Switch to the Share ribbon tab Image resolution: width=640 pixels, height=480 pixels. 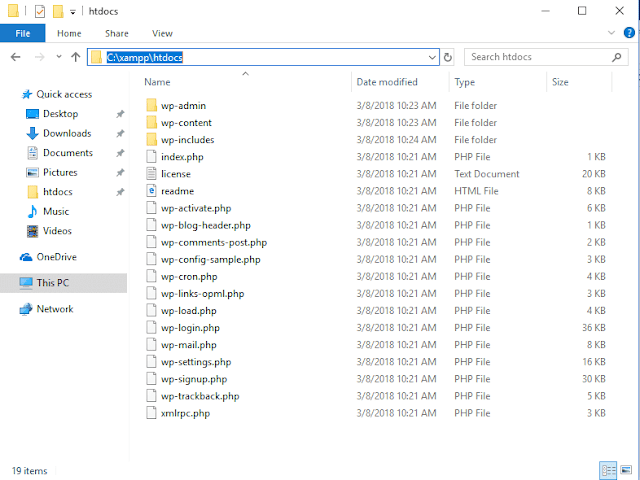point(117,33)
